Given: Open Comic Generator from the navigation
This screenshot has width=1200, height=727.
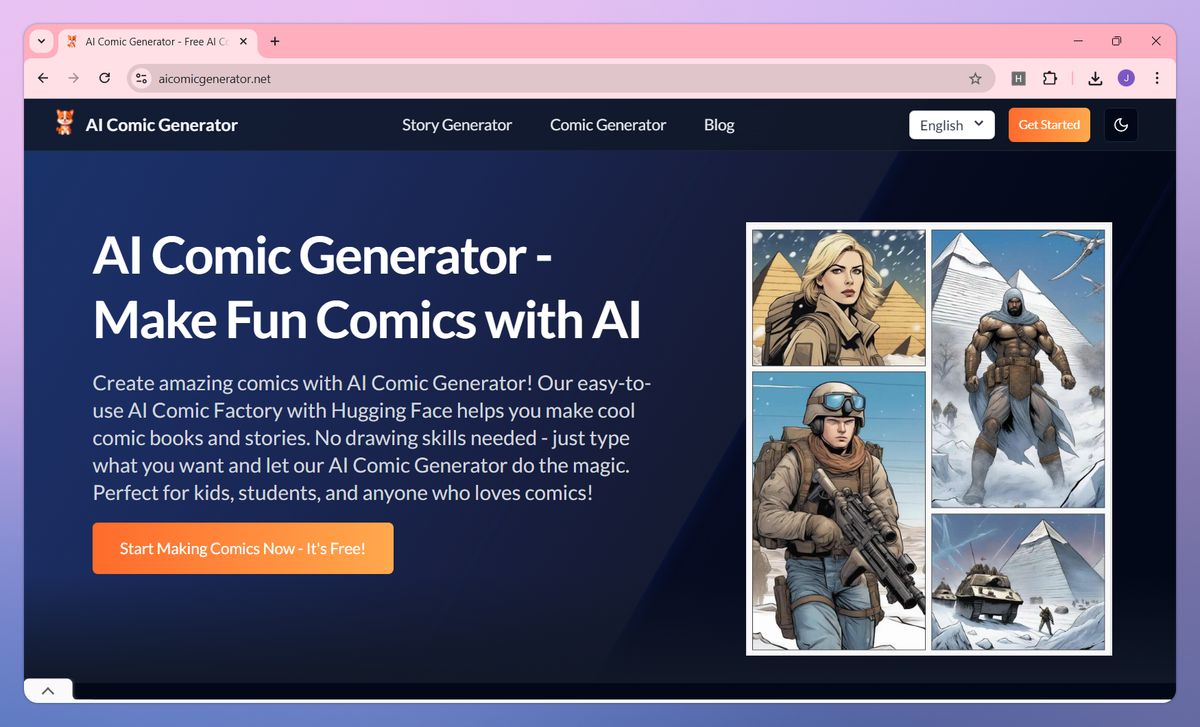Looking at the screenshot, I should click(x=607, y=124).
